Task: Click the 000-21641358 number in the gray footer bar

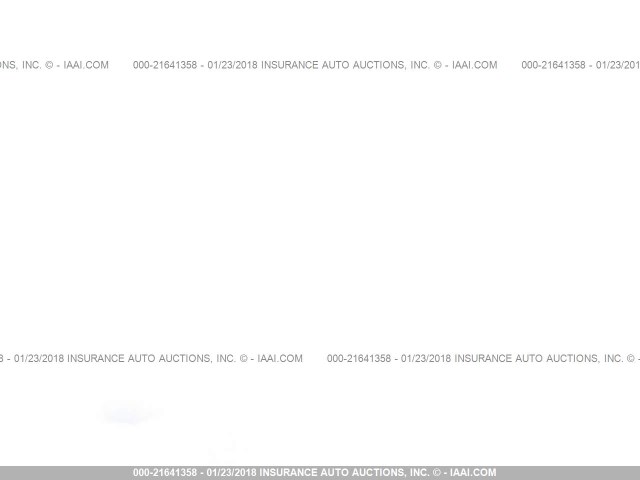Action: (165, 473)
